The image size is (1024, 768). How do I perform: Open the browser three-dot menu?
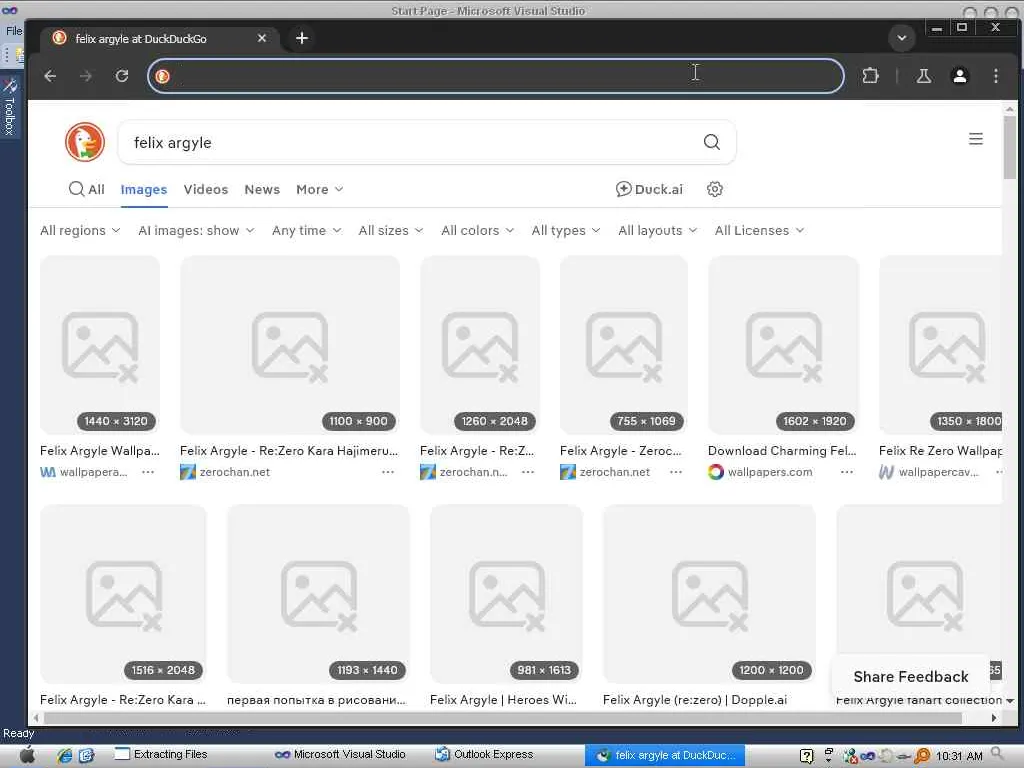(x=995, y=76)
